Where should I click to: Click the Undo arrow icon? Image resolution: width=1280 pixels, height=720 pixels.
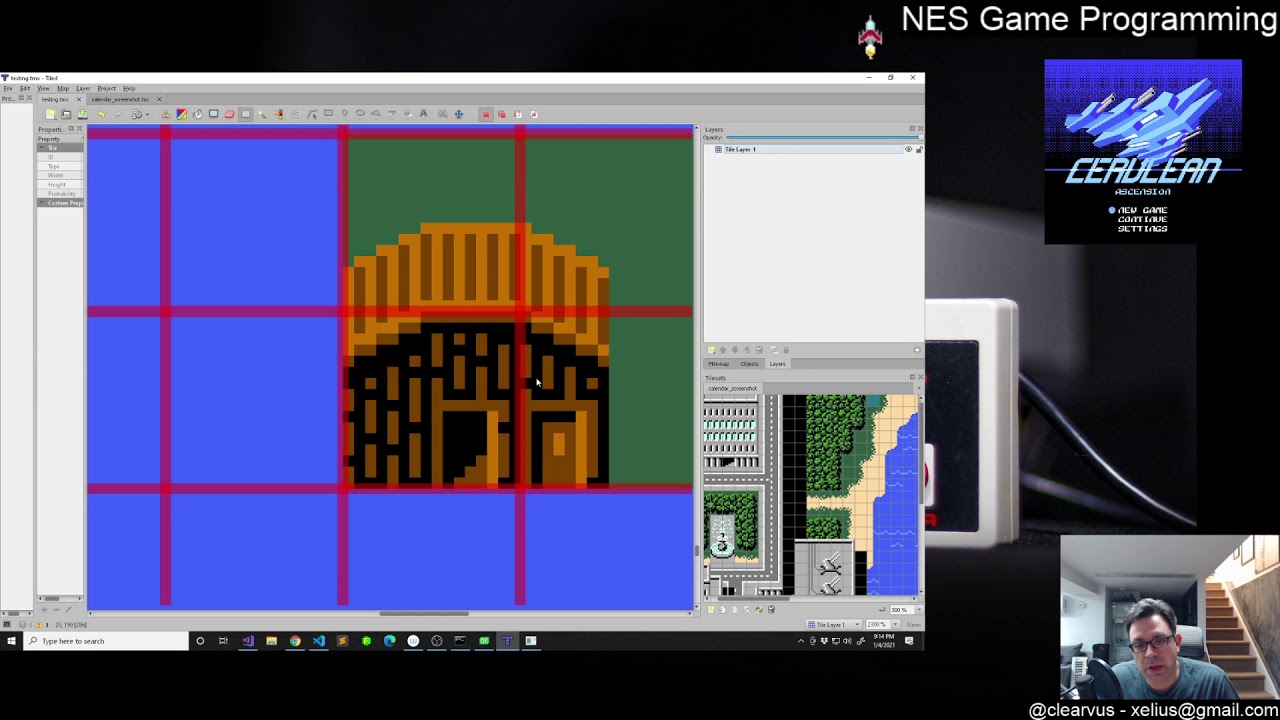101,114
